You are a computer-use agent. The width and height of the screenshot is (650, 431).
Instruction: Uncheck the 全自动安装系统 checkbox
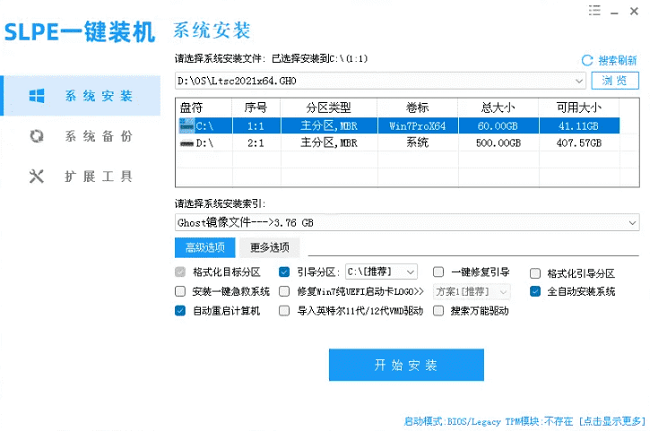[x=535, y=291]
